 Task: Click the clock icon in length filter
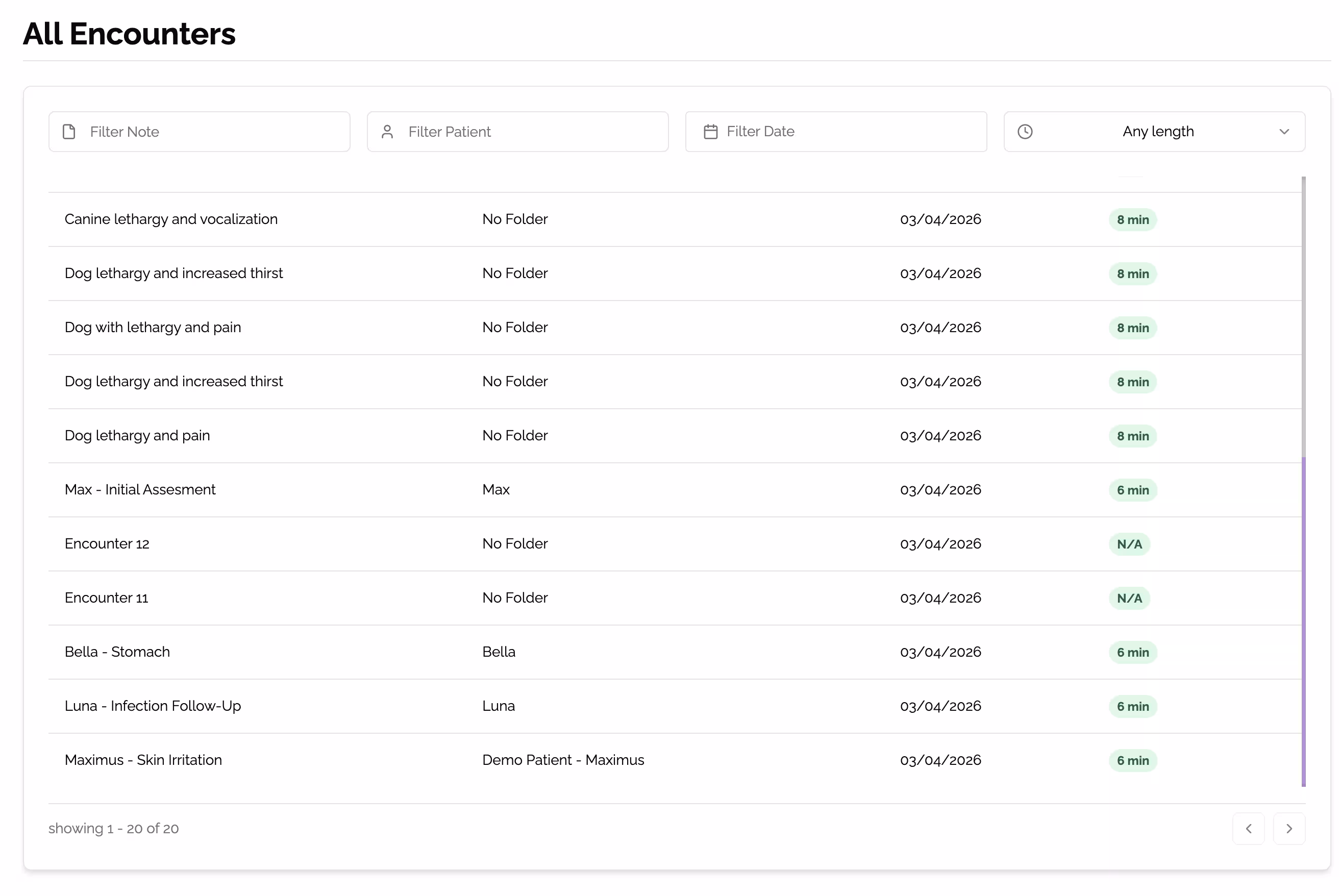click(1024, 132)
